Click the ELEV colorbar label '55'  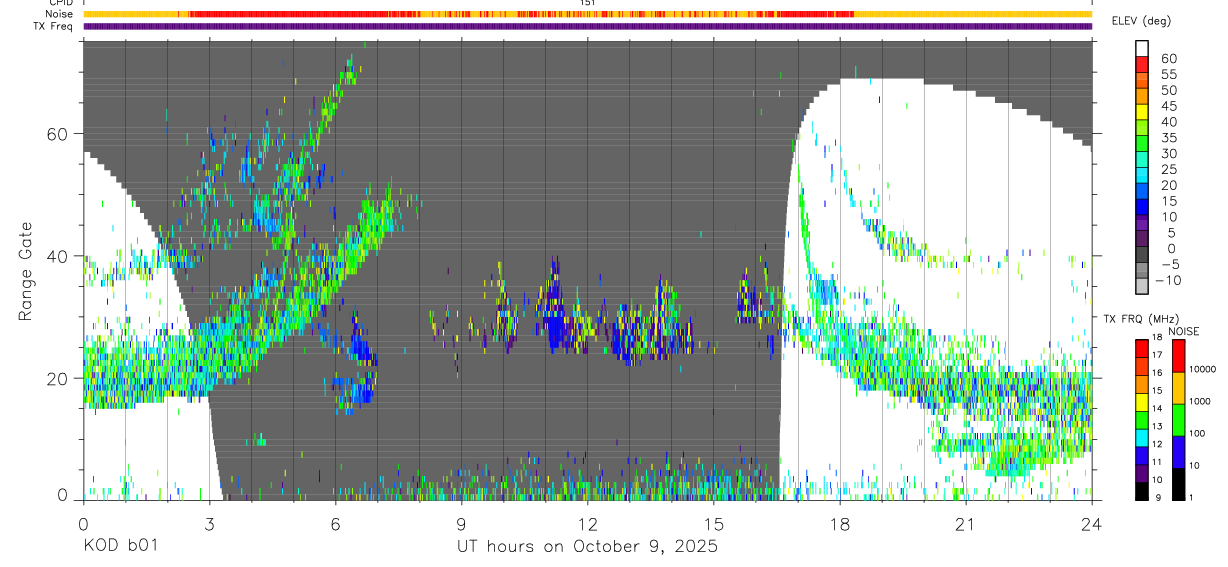(1168, 75)
